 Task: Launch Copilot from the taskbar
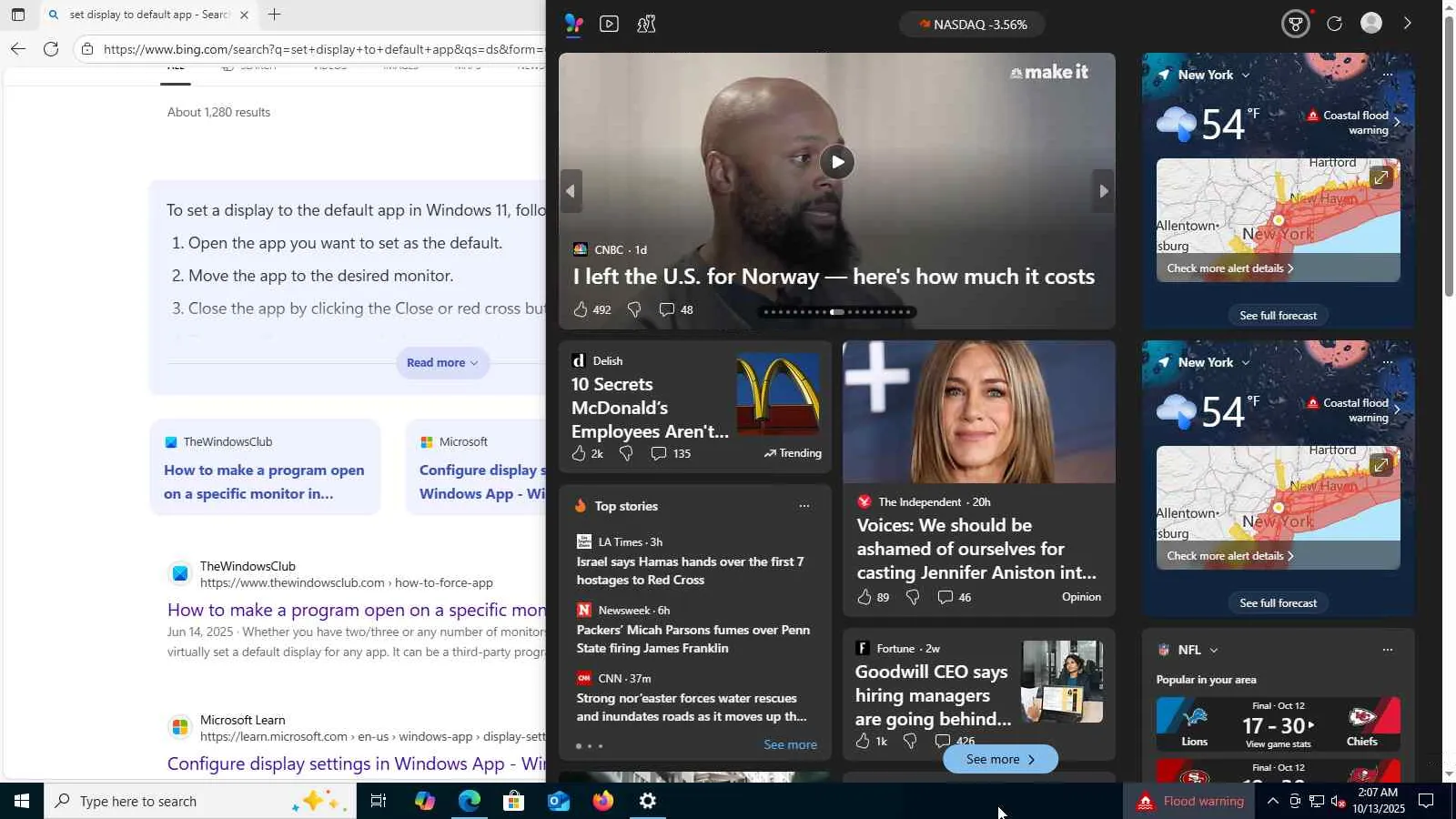(424, 801)
